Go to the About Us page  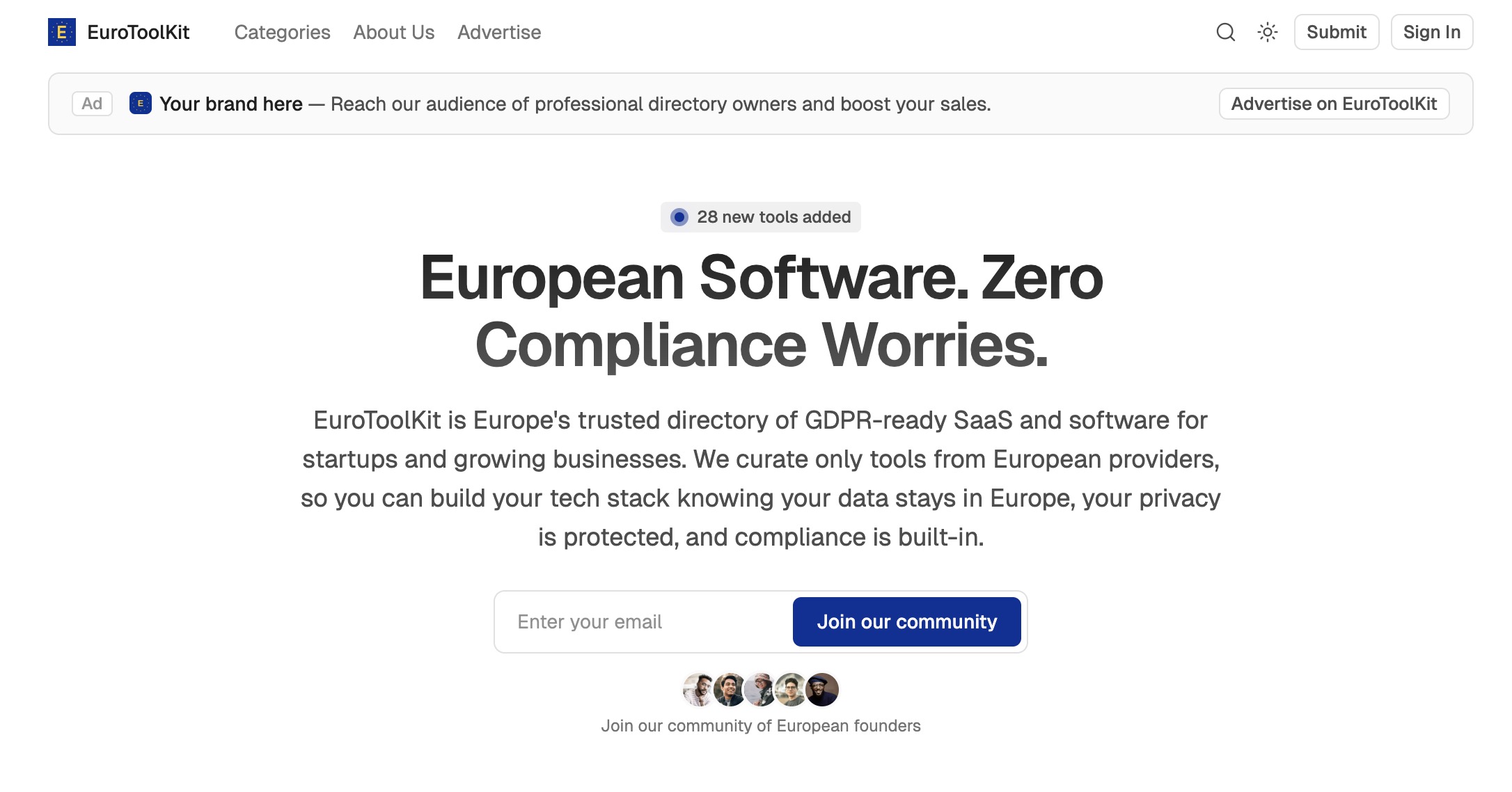pyautogui.click(x=393, y=32)
